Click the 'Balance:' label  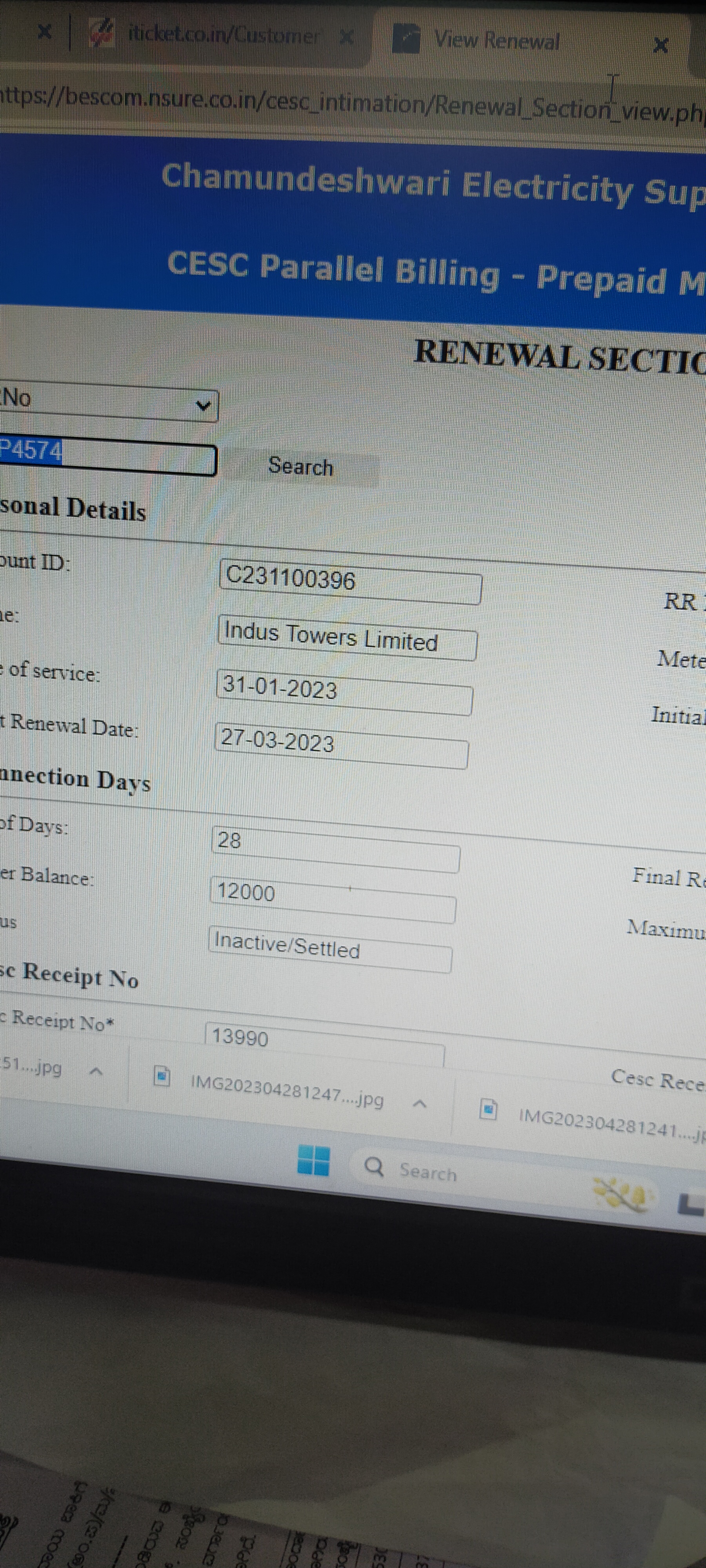[x=57, y=876]
